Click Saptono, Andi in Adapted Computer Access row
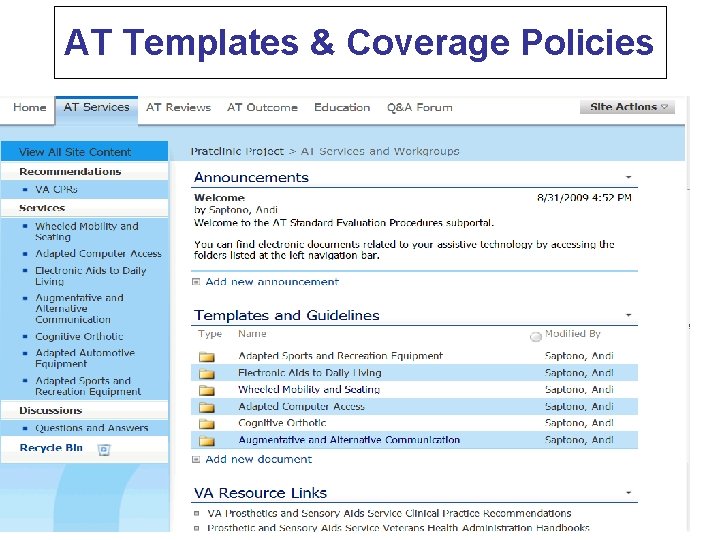This screenshot has height=540, width=720. click(579, 406)
